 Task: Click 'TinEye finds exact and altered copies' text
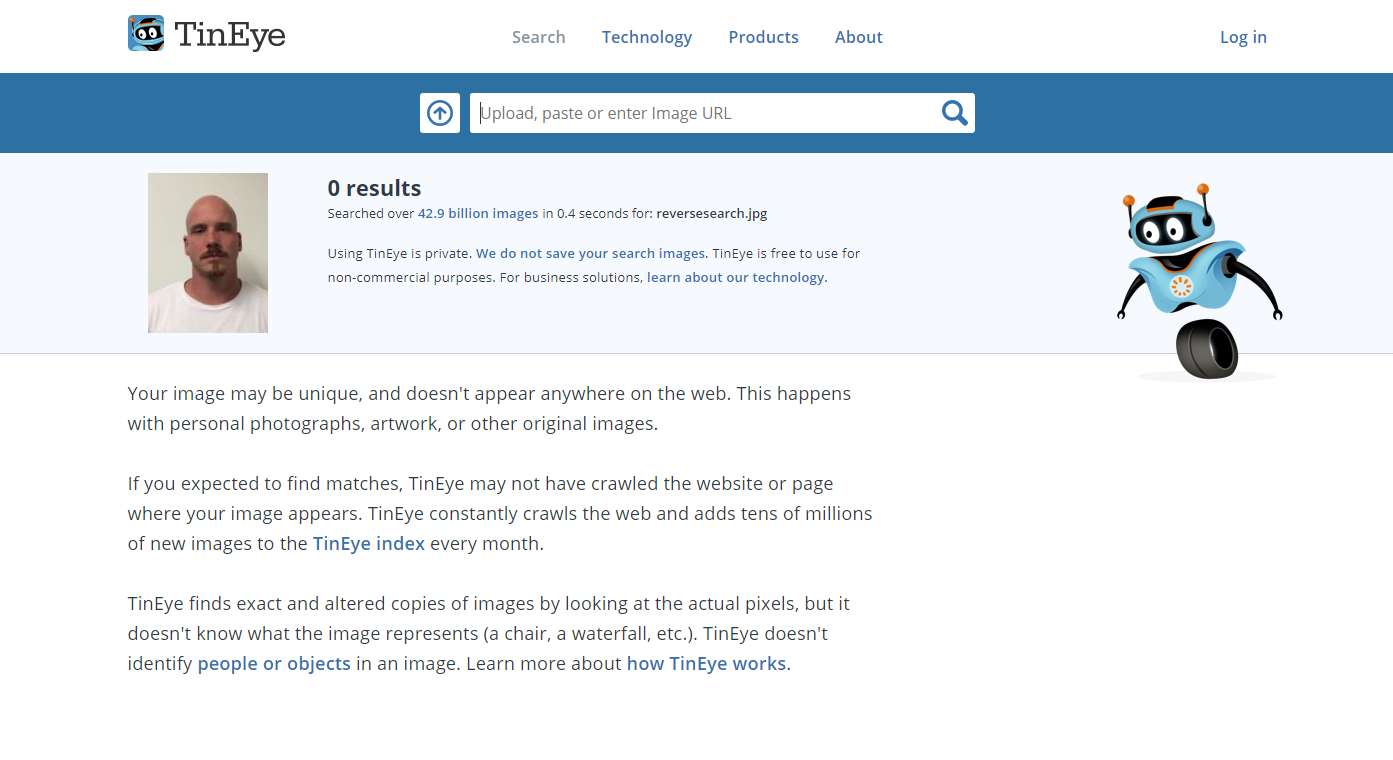pos(489,634)
